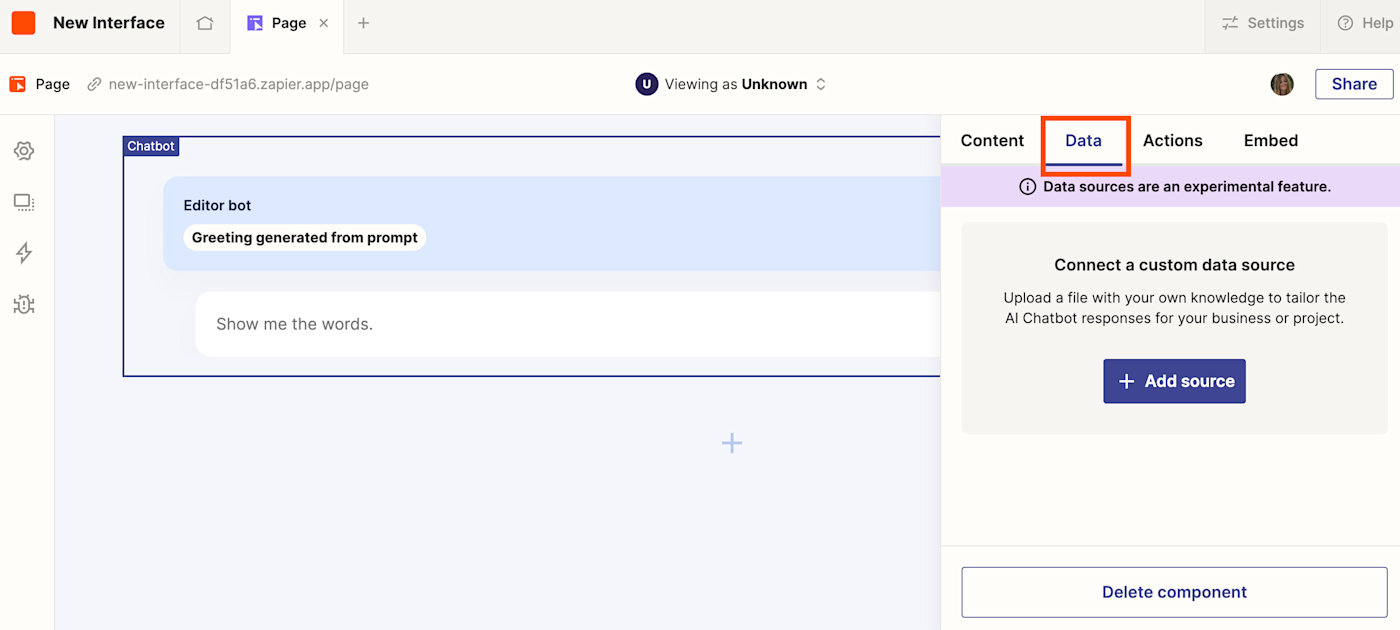Screen dimensions: 1400x630
Task: Click the link icon beside the page URL
Action: pyautogui.click(x=93, y=84)
